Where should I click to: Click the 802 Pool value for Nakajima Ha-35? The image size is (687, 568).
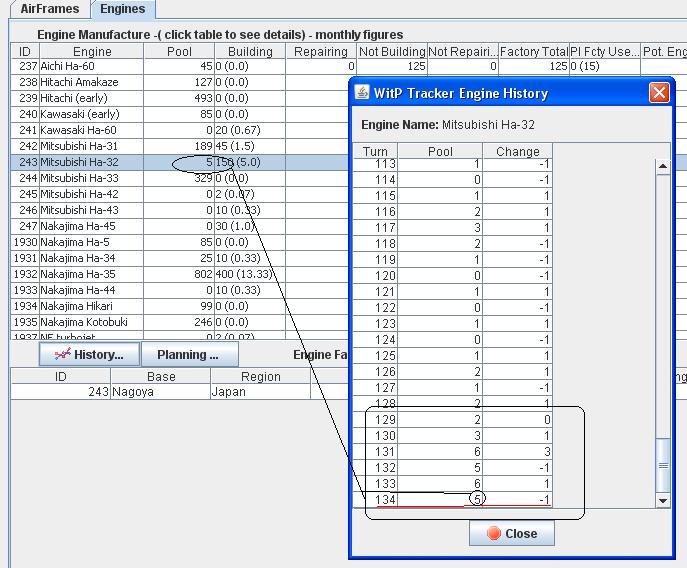[x=179, y=274]
